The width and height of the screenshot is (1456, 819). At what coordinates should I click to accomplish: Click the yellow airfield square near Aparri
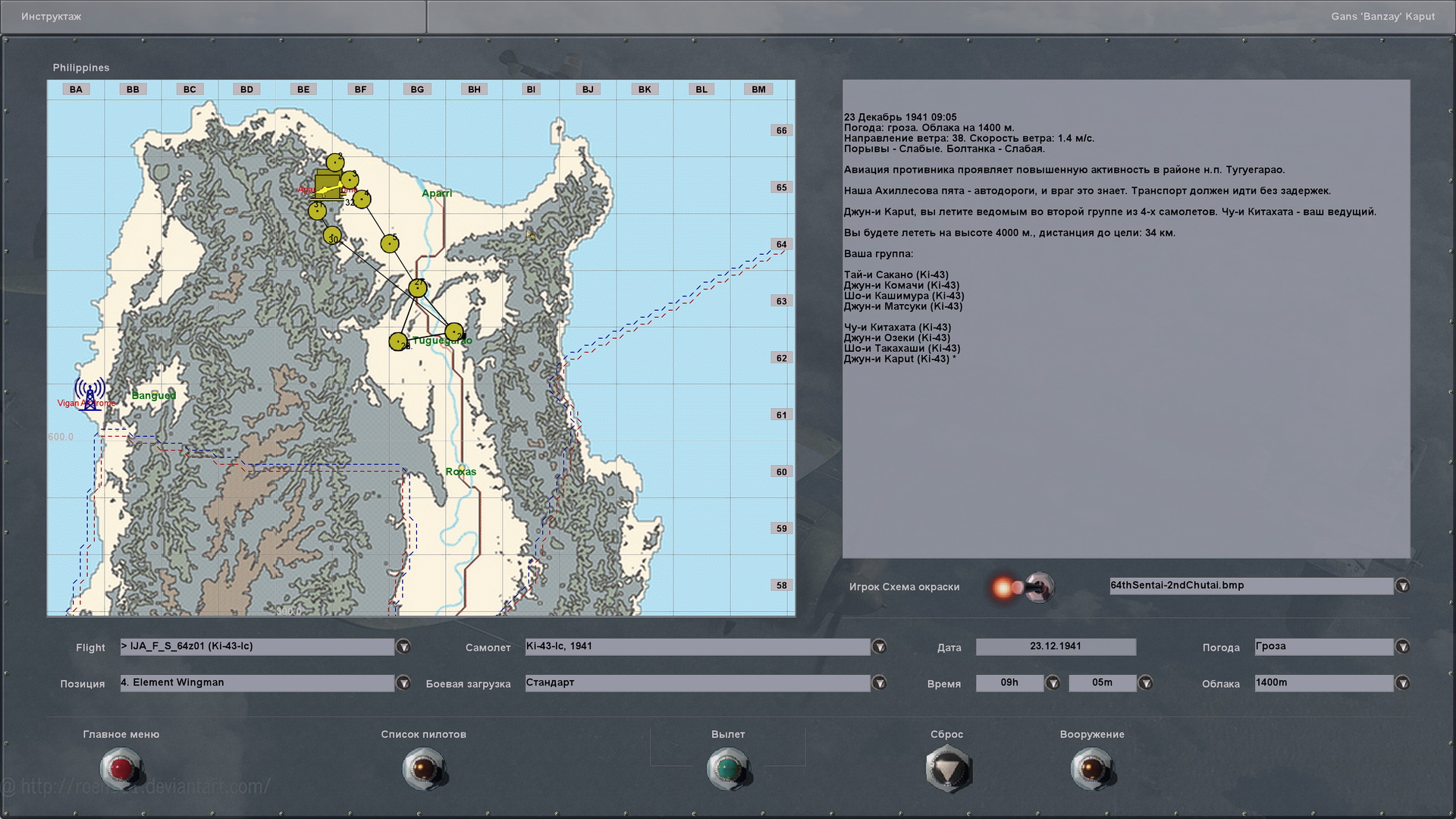(327, 184)
